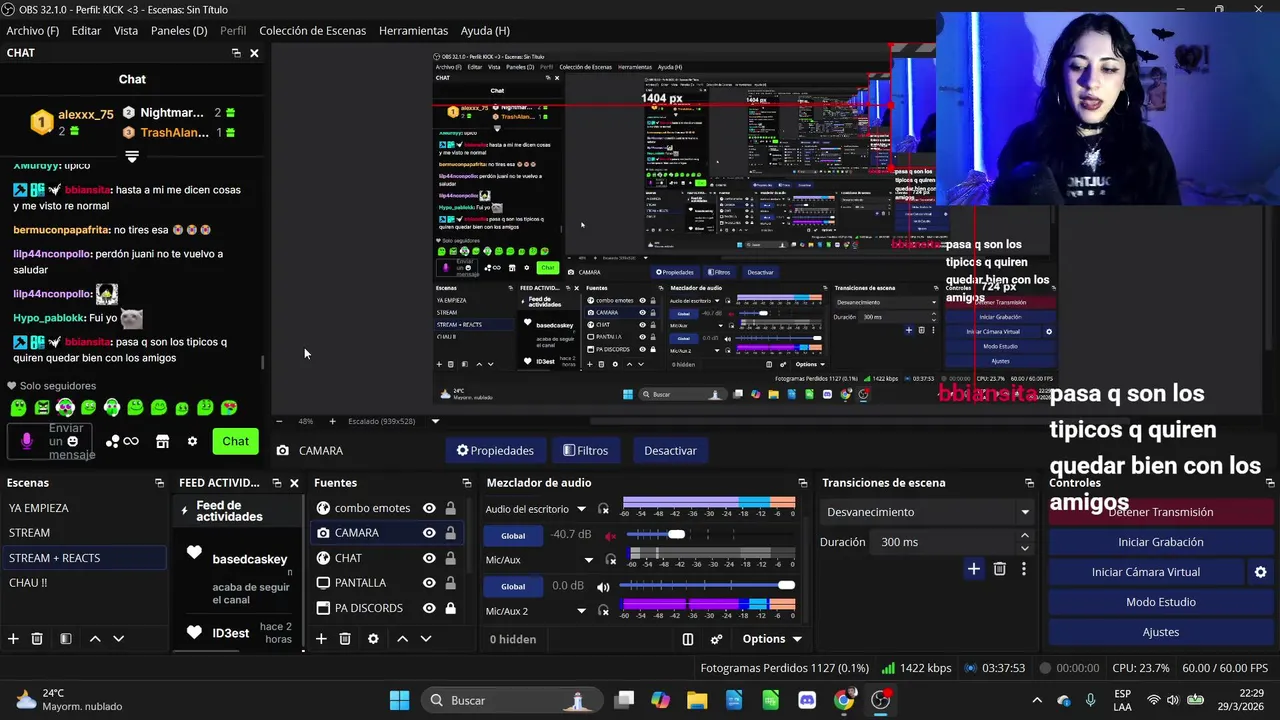Toggle audio mixer vertical layout icon

point(688,639)
